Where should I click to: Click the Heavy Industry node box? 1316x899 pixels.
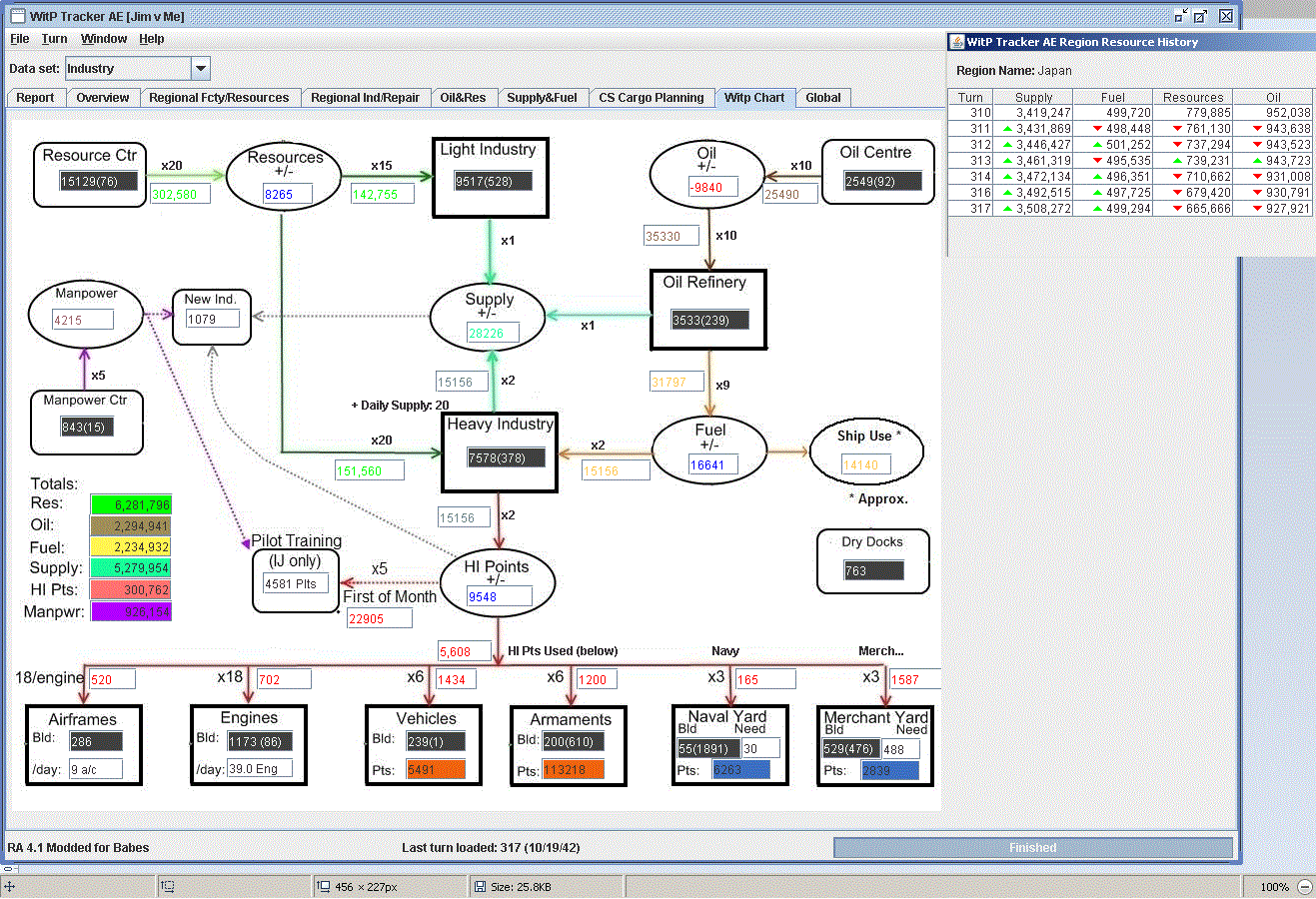[x=500, y=452]
